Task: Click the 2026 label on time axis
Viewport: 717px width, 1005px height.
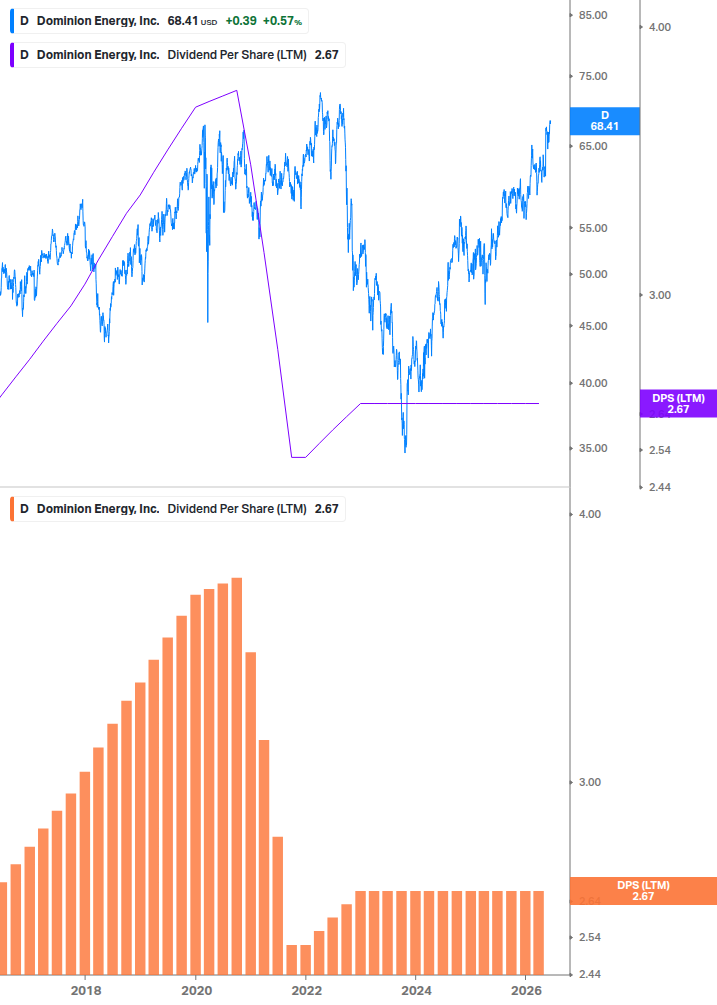Action: point(527,991)
